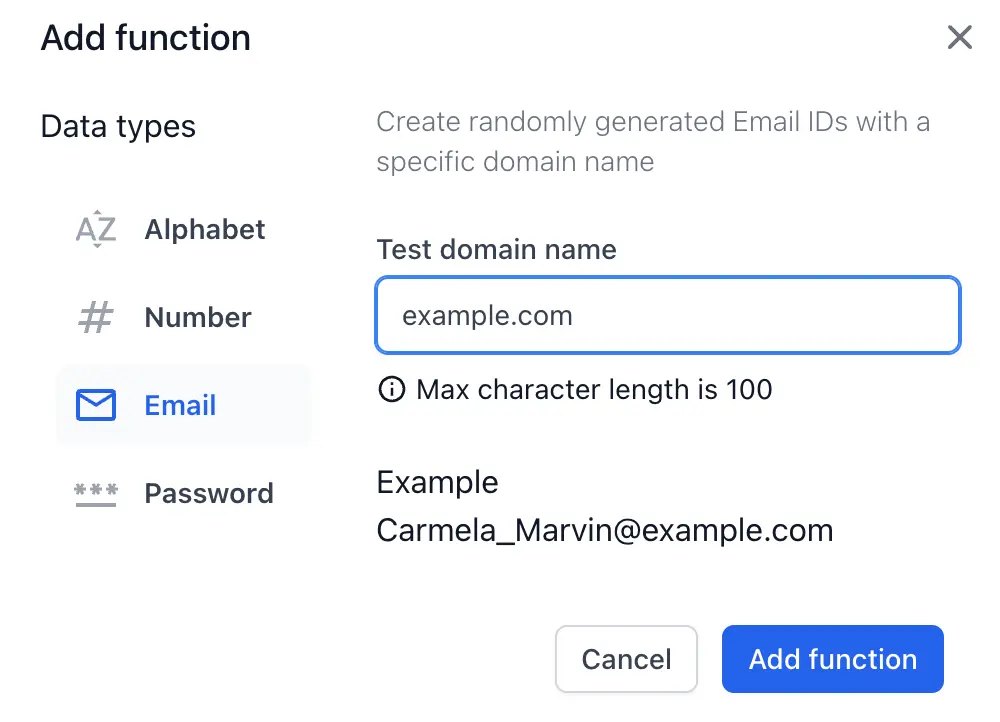The width and height of the screenshot is (1000, 722).
Task: Click the Max character length hint text
Action: (594, 390)
